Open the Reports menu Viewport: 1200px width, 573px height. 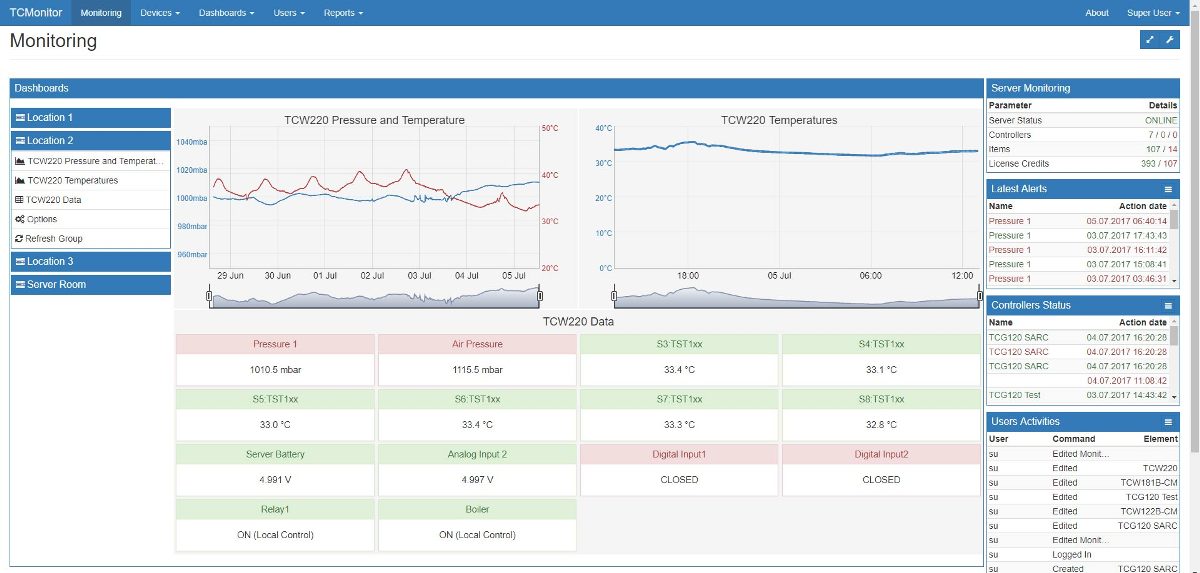tap(343, 13)
